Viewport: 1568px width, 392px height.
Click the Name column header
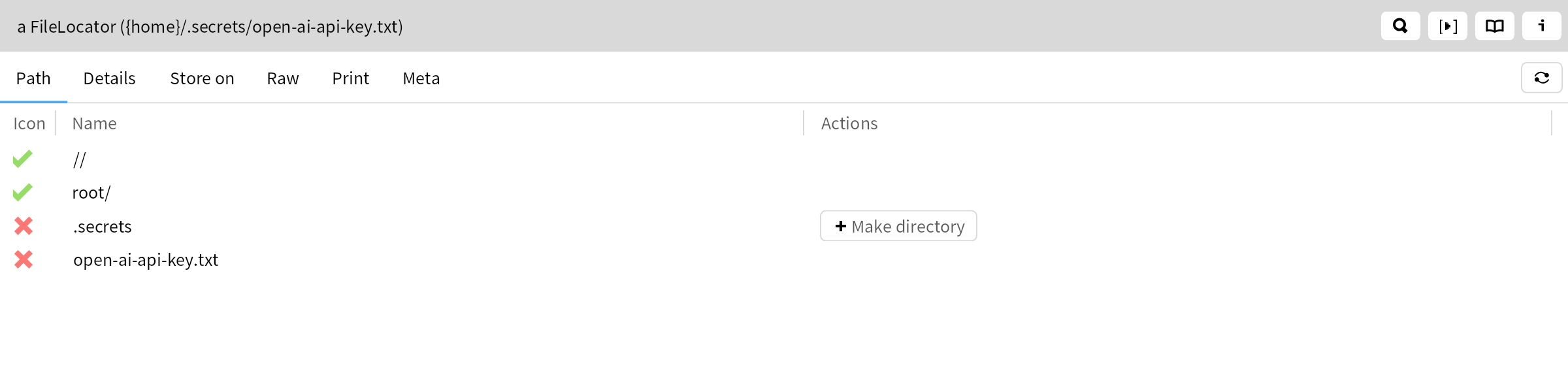point(94,123)
